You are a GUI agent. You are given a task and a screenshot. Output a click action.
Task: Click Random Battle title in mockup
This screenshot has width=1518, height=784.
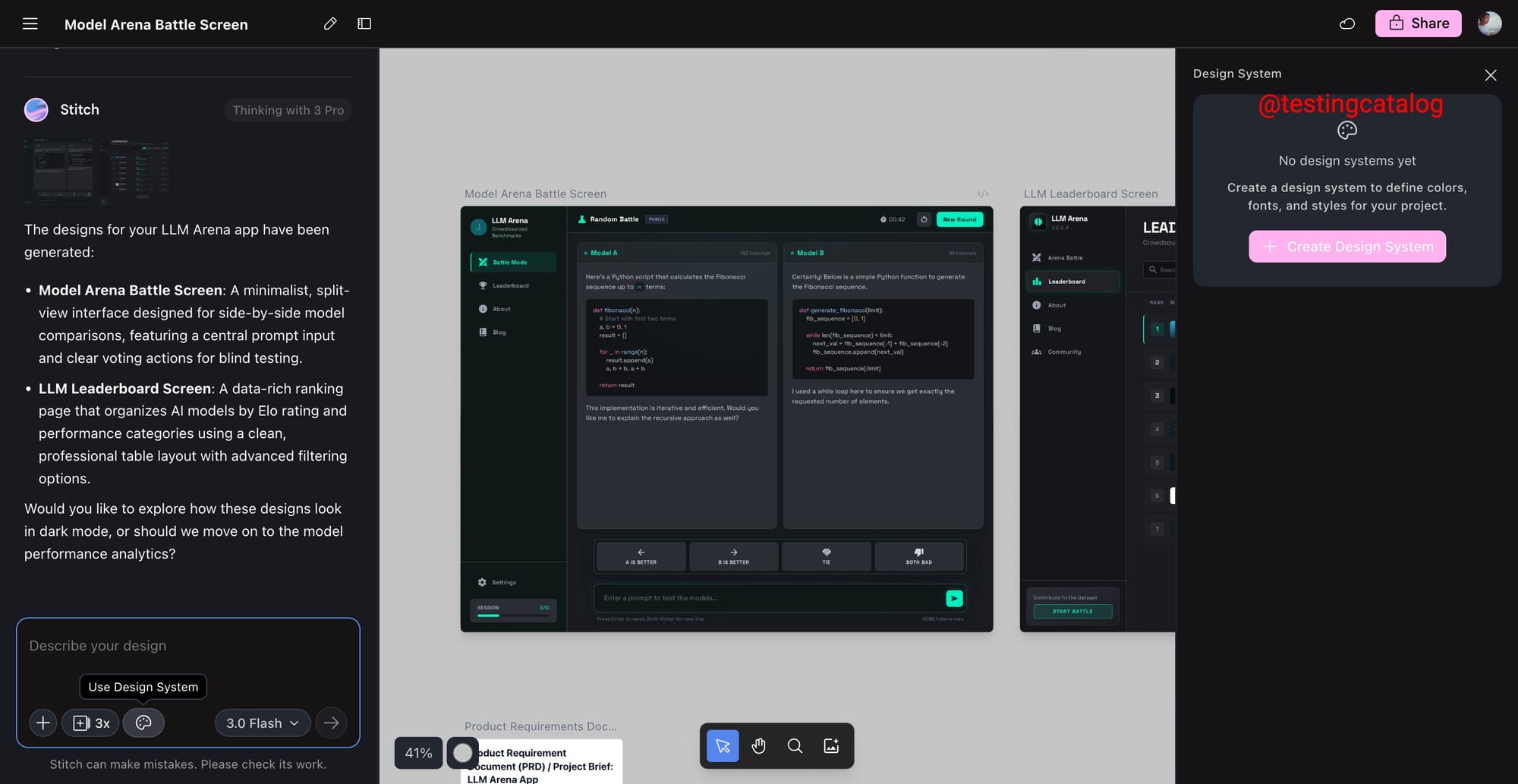tap(614, 219)
